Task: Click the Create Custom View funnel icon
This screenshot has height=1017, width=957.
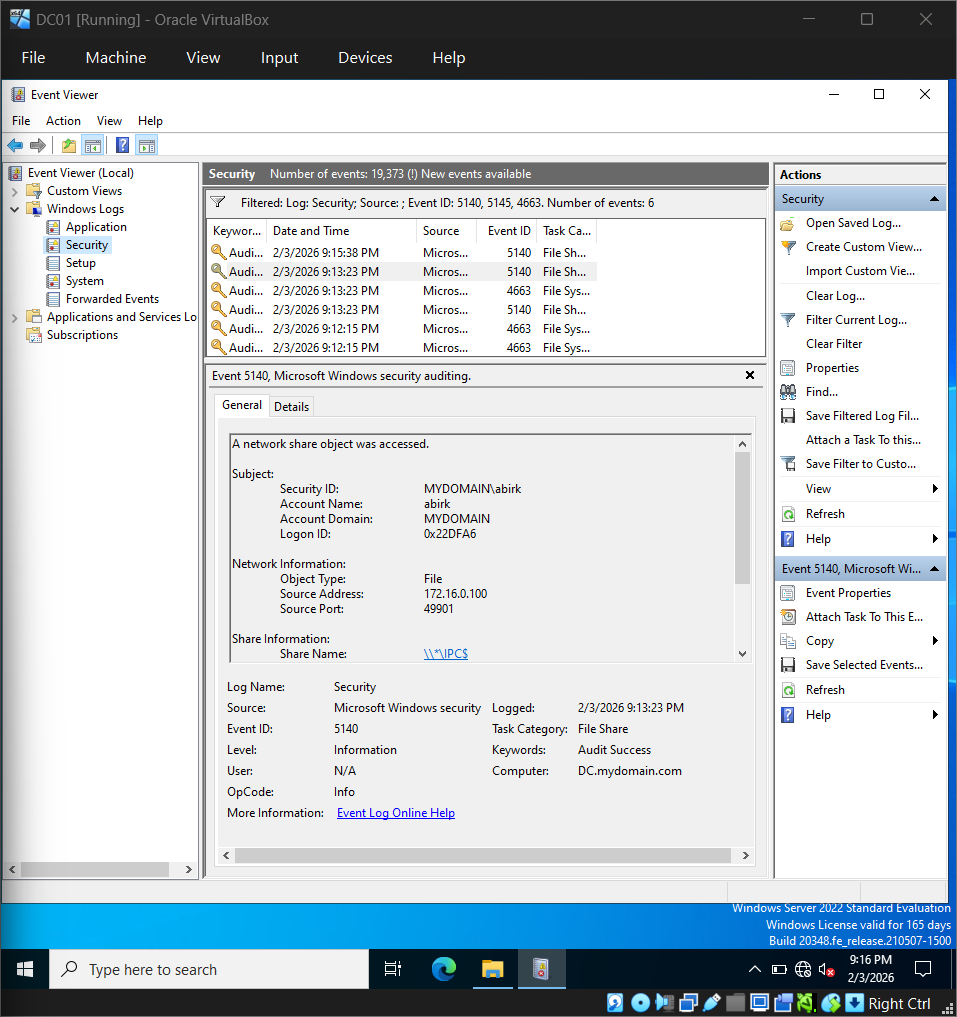Action: pyautogui.click(x=788, y=248)
